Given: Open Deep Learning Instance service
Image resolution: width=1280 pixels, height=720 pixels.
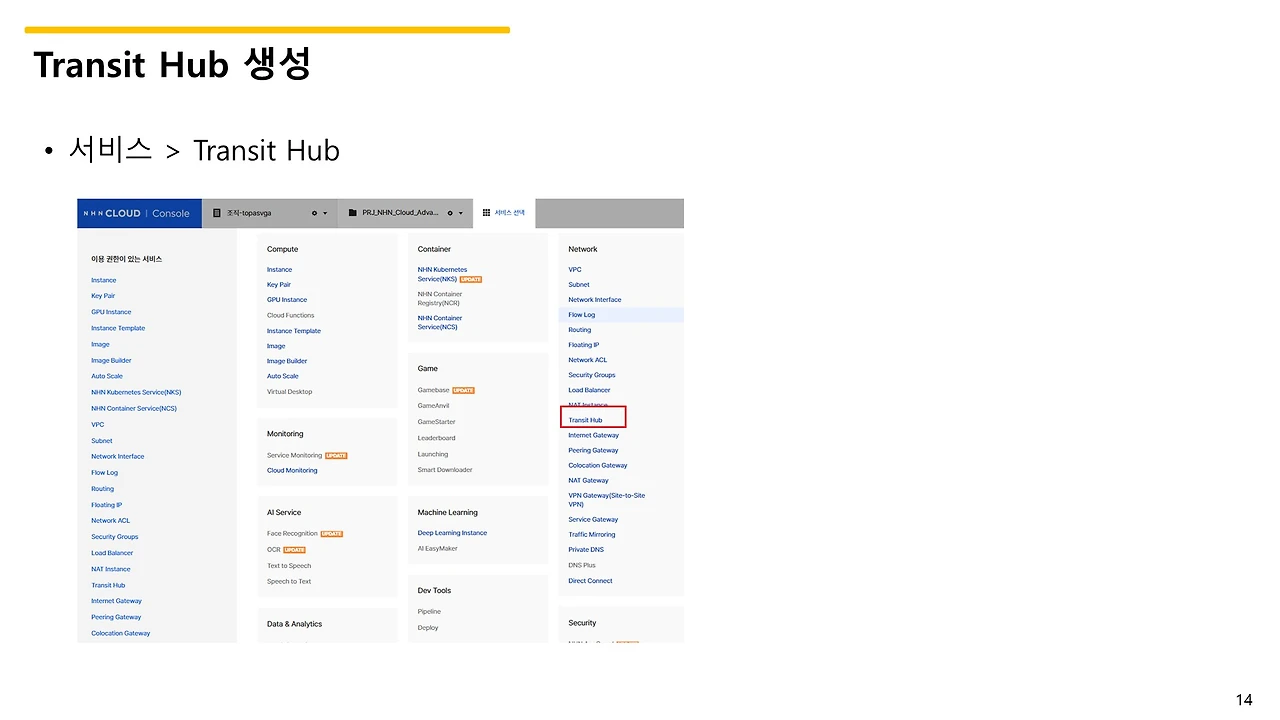Looking at the screenshot, I should tap(453, 533).
